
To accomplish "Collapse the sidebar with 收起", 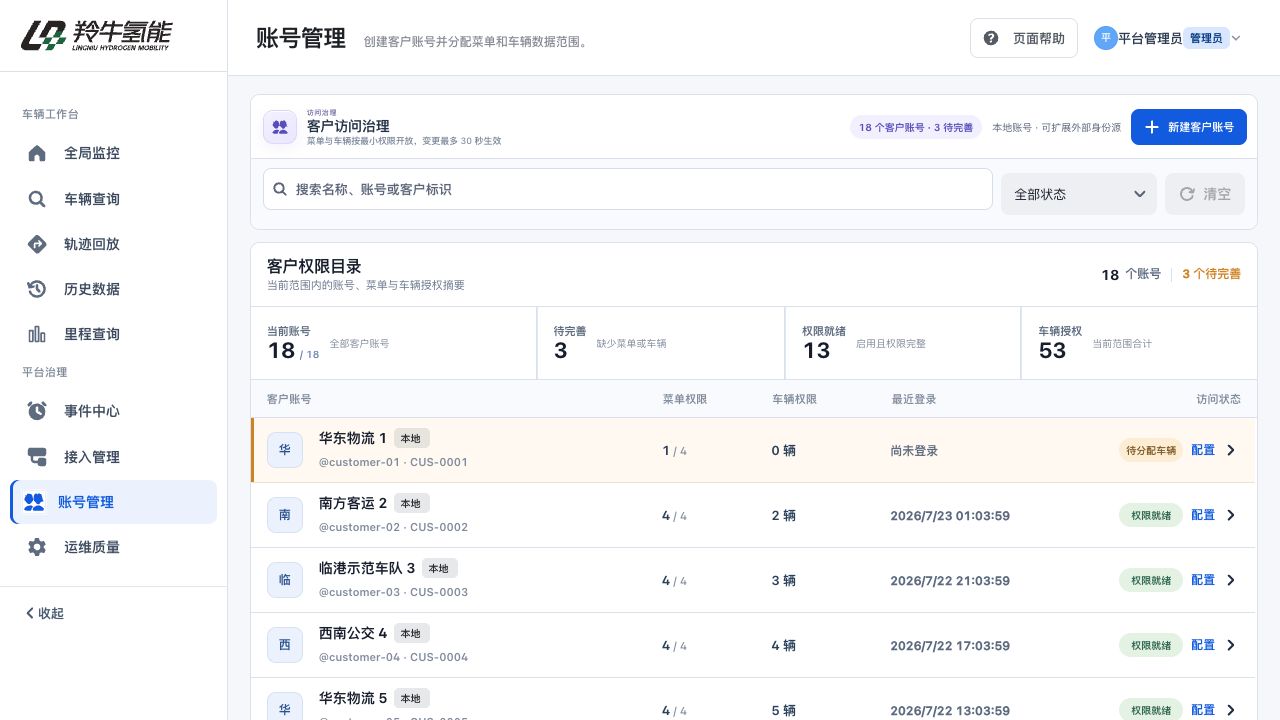I will pos(45,613).
